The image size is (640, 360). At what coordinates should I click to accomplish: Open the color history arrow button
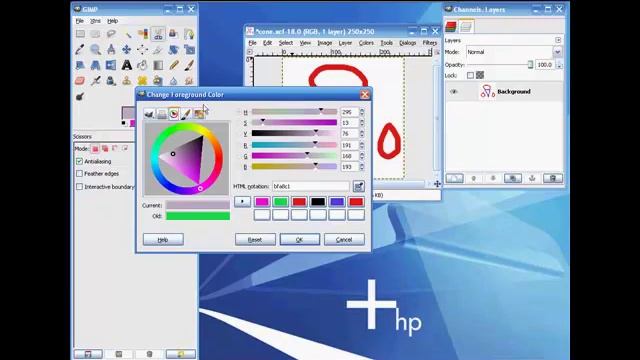(x=242, y=202)
